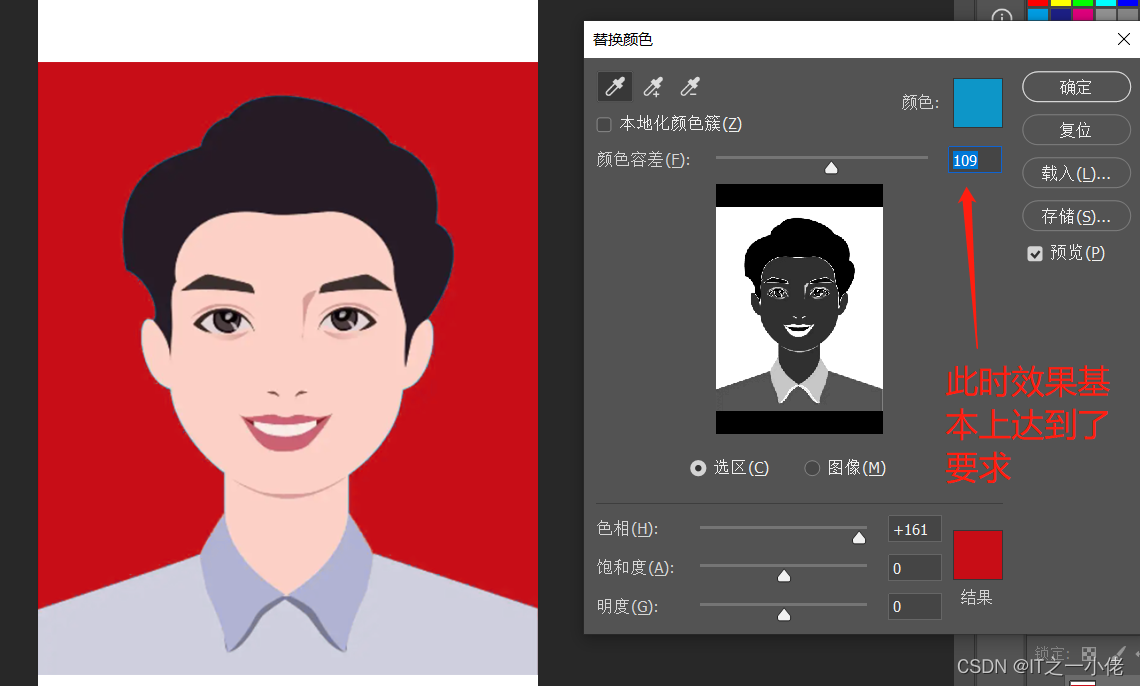Open the red 结果 result color swatch
The height and width of the screenshot is (686, 1140).
coord(978,555)
